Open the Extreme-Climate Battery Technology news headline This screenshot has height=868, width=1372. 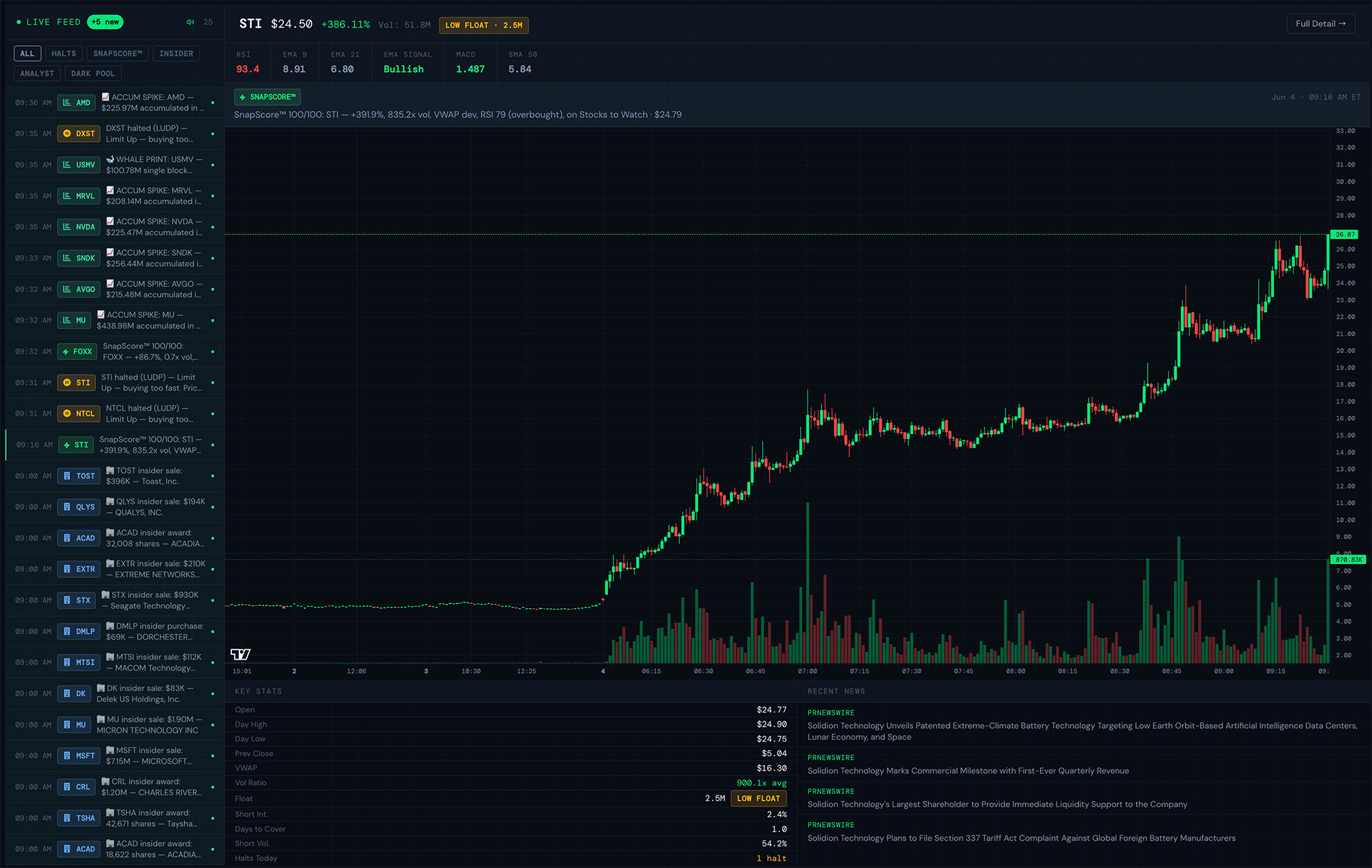point(1082,731)
